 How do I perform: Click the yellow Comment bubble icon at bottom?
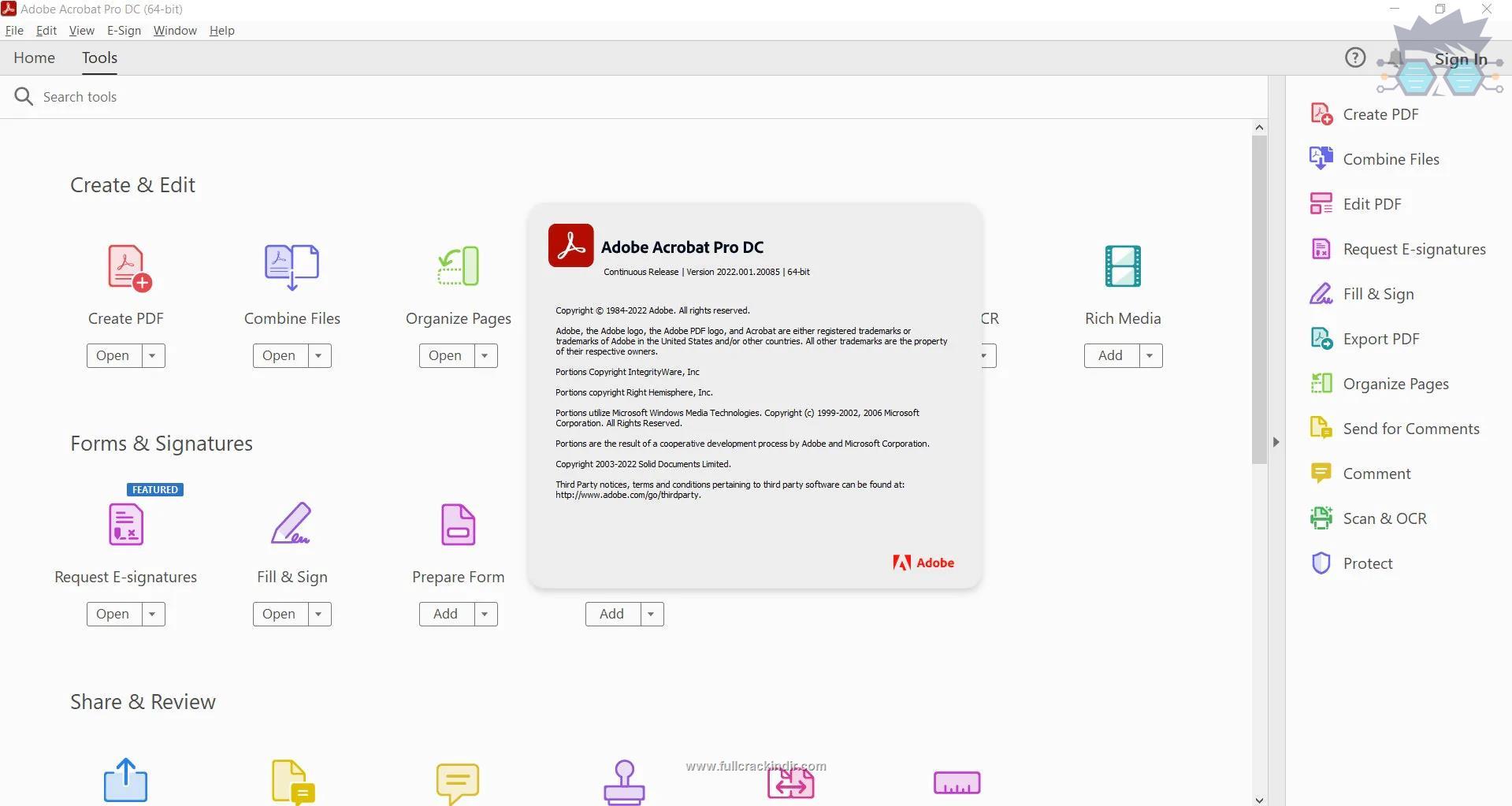pyautogui.click(x=458, y=783)
